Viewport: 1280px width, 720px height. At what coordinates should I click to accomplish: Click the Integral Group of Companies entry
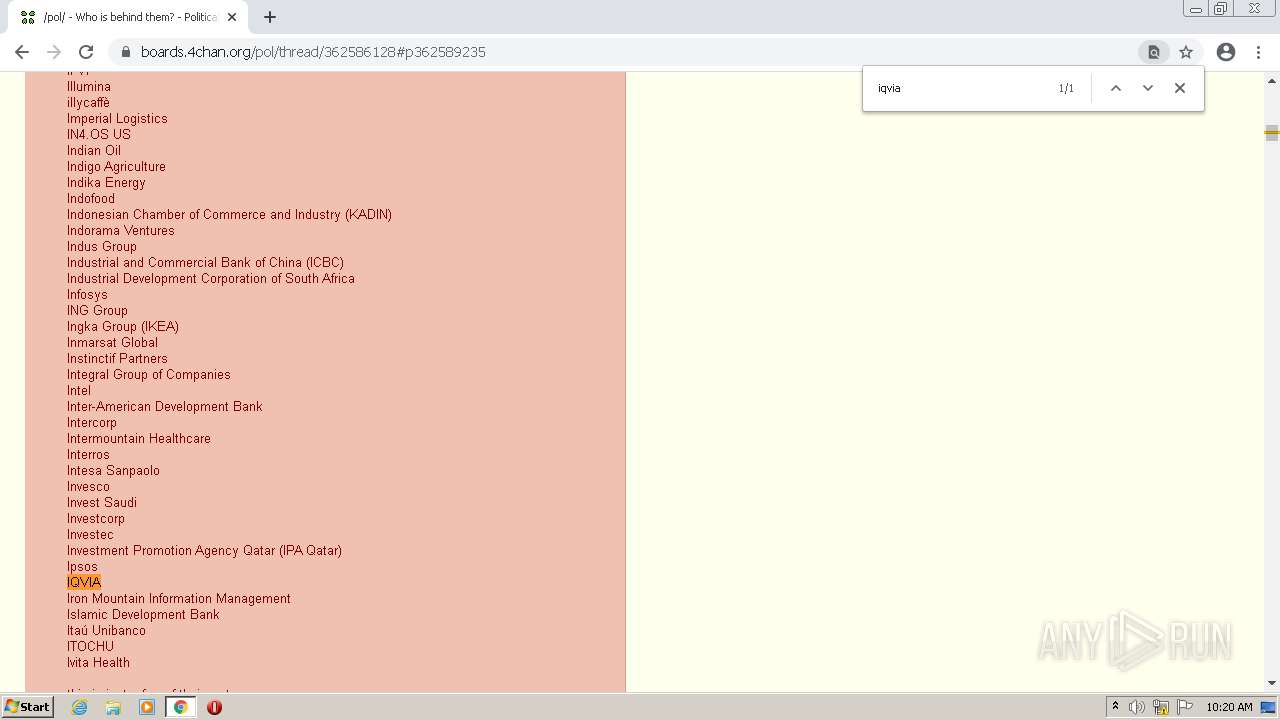[x=149, y=374]
